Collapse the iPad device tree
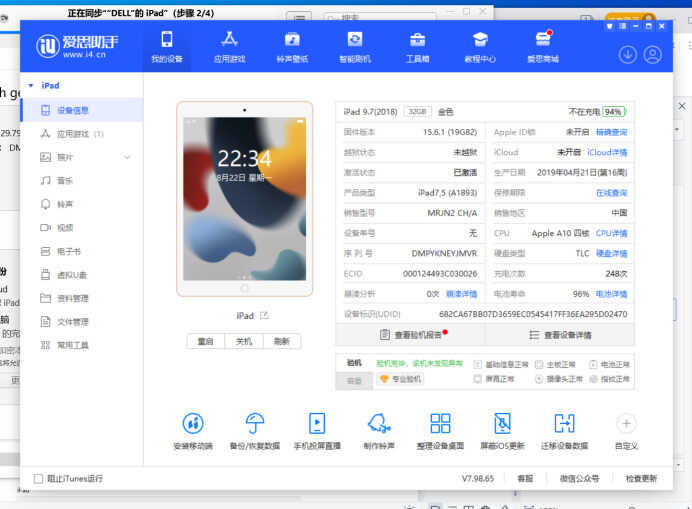This screenshot has height=509, width=692. pos(31,86)
